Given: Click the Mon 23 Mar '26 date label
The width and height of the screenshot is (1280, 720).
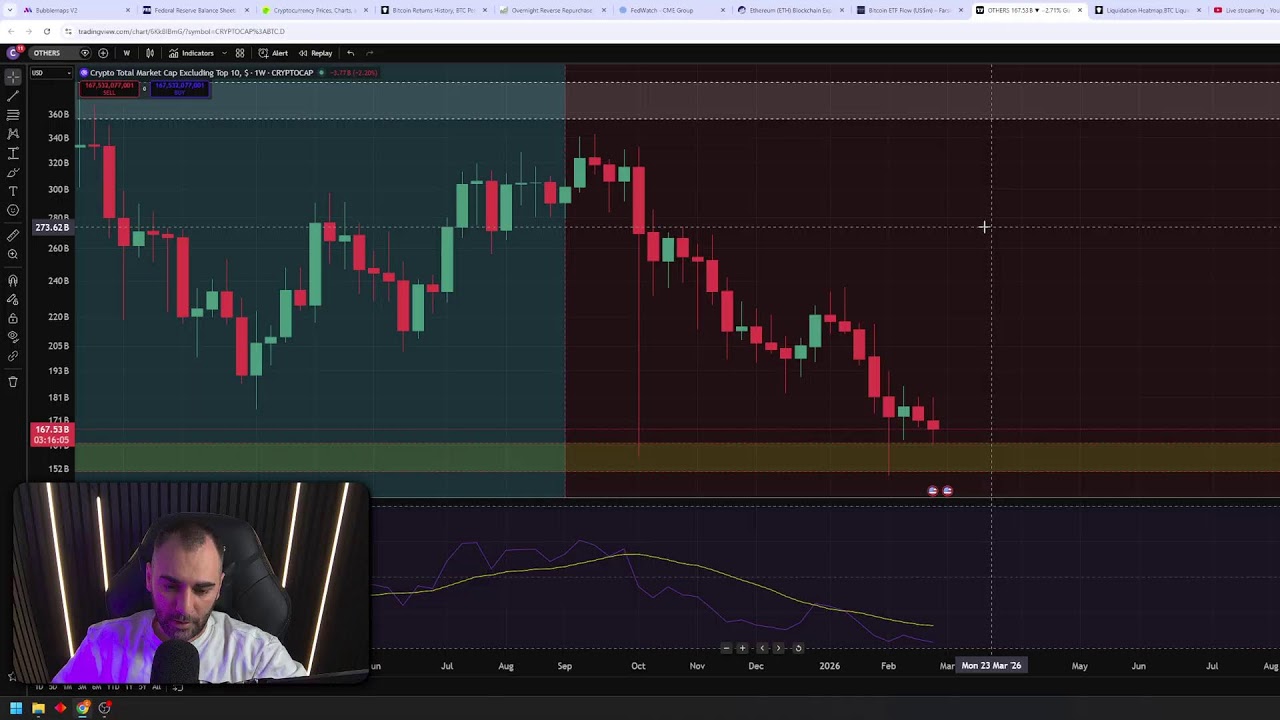Looking at the screenshot, I should coord(991,666).
